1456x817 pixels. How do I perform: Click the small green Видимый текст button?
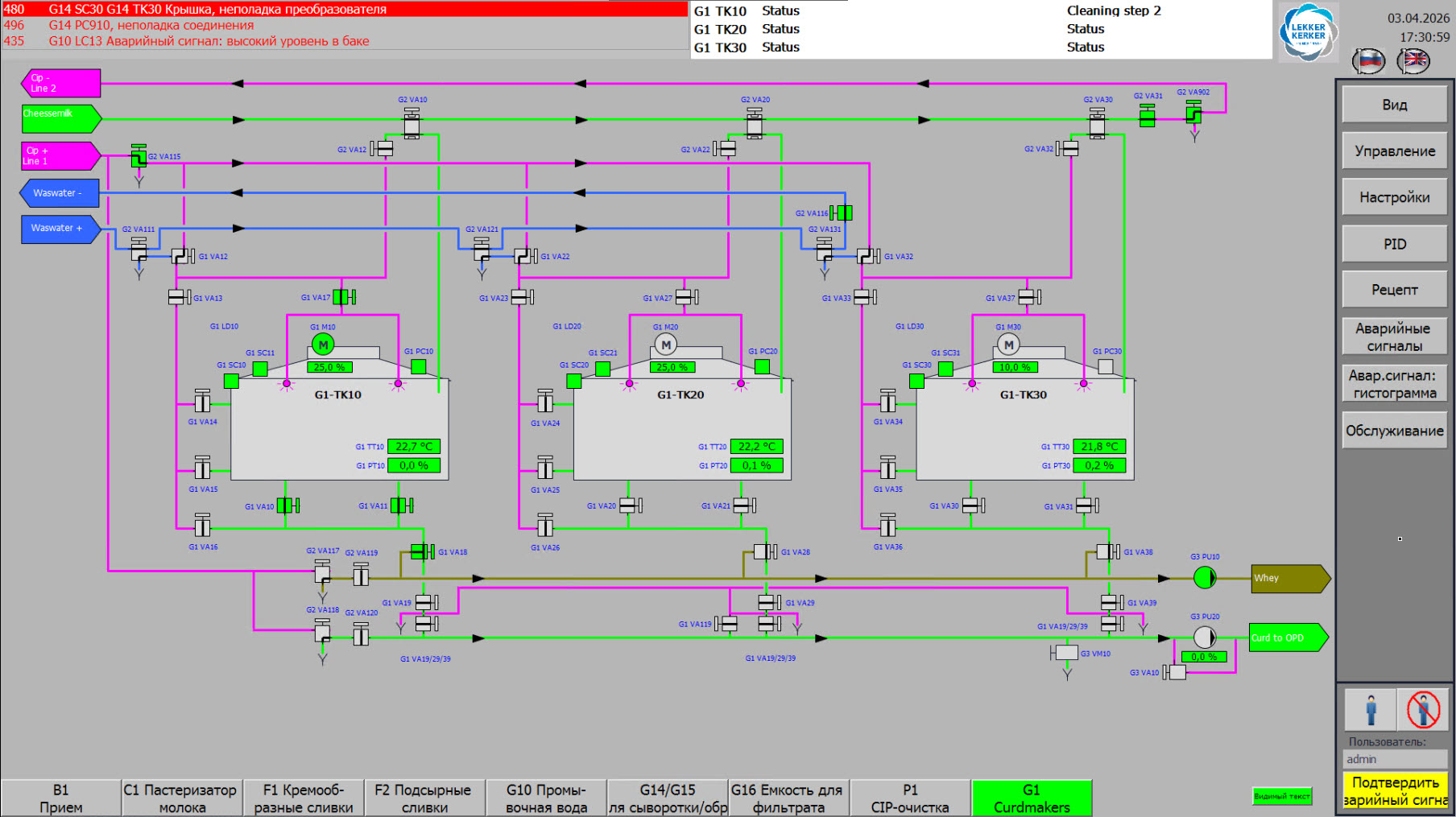(1282, 796)
